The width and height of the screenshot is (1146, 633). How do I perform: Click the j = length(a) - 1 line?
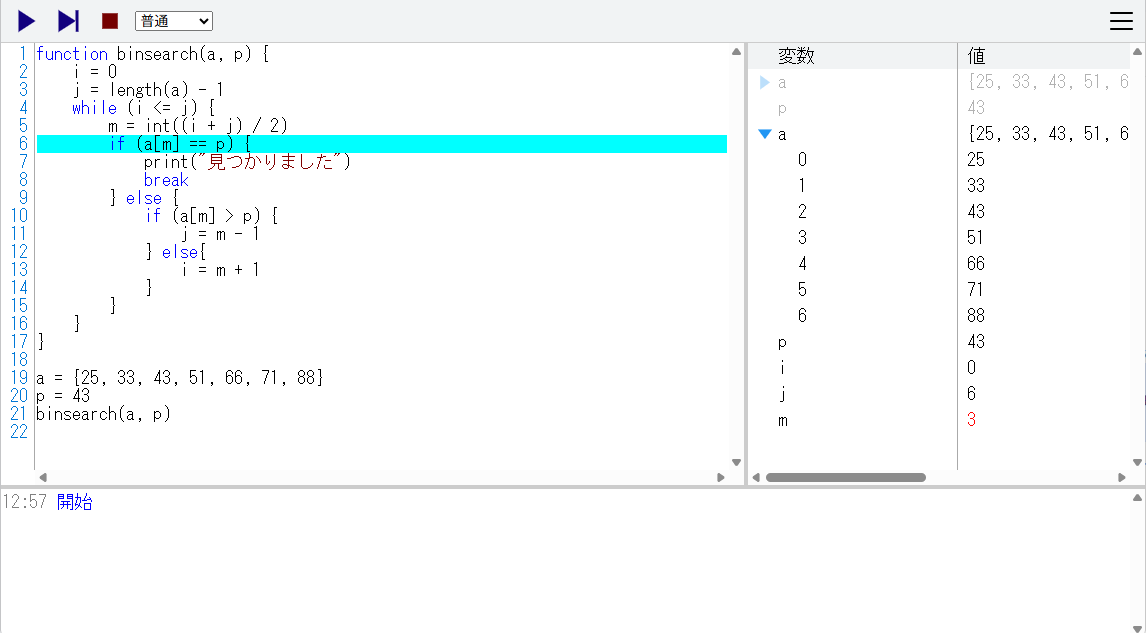pyautogui.click(x=148, y=90)
